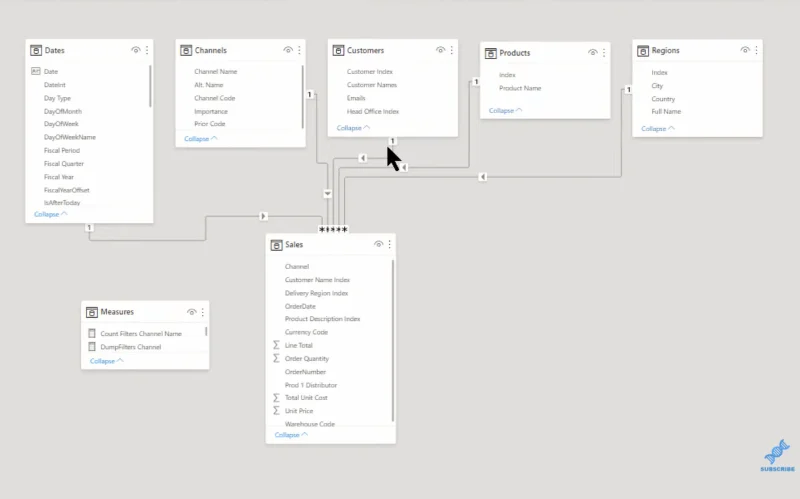Click the calendar icon beside Date field

tap(36, 71)
